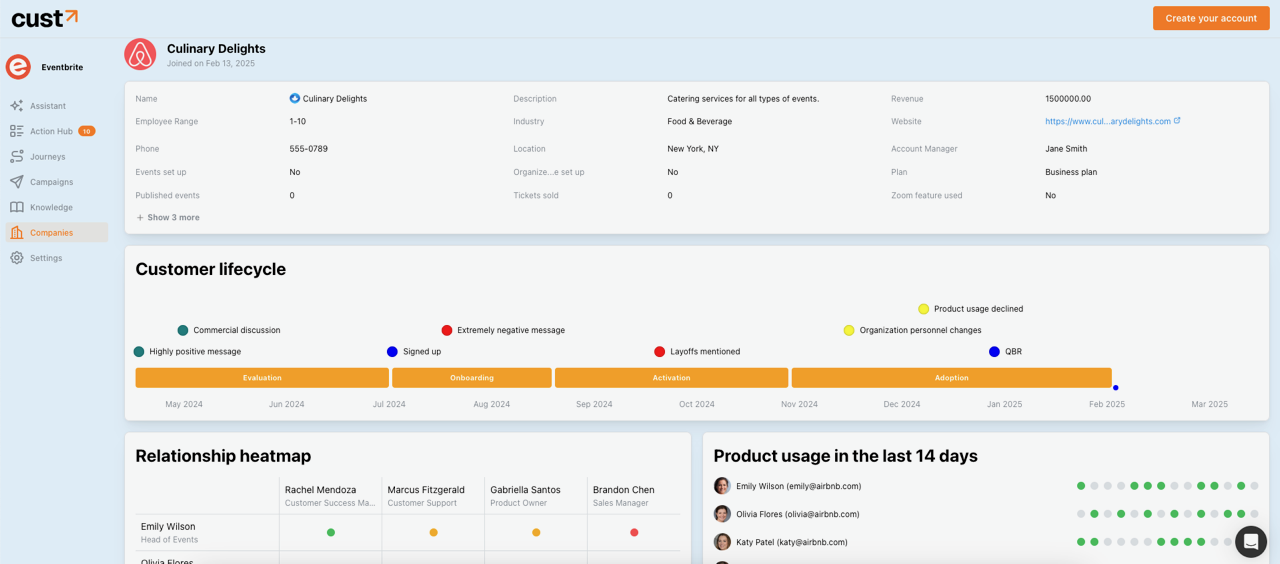The width and height of the screenshot is (1280, 564).
Task: Select the Adoption lifecycle stage bar
Action: coord(951,378)
